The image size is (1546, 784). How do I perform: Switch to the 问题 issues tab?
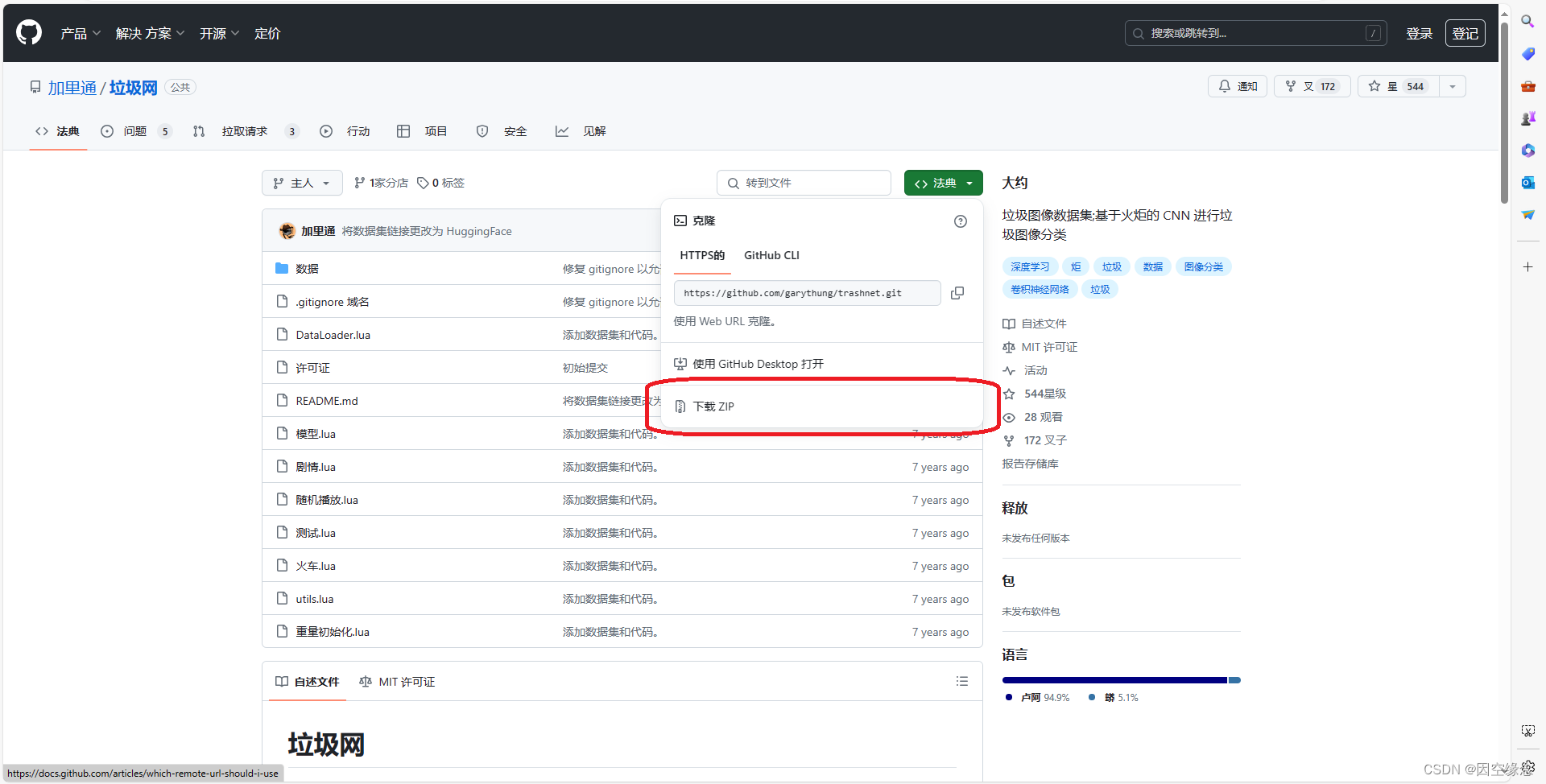coord(135,131)
